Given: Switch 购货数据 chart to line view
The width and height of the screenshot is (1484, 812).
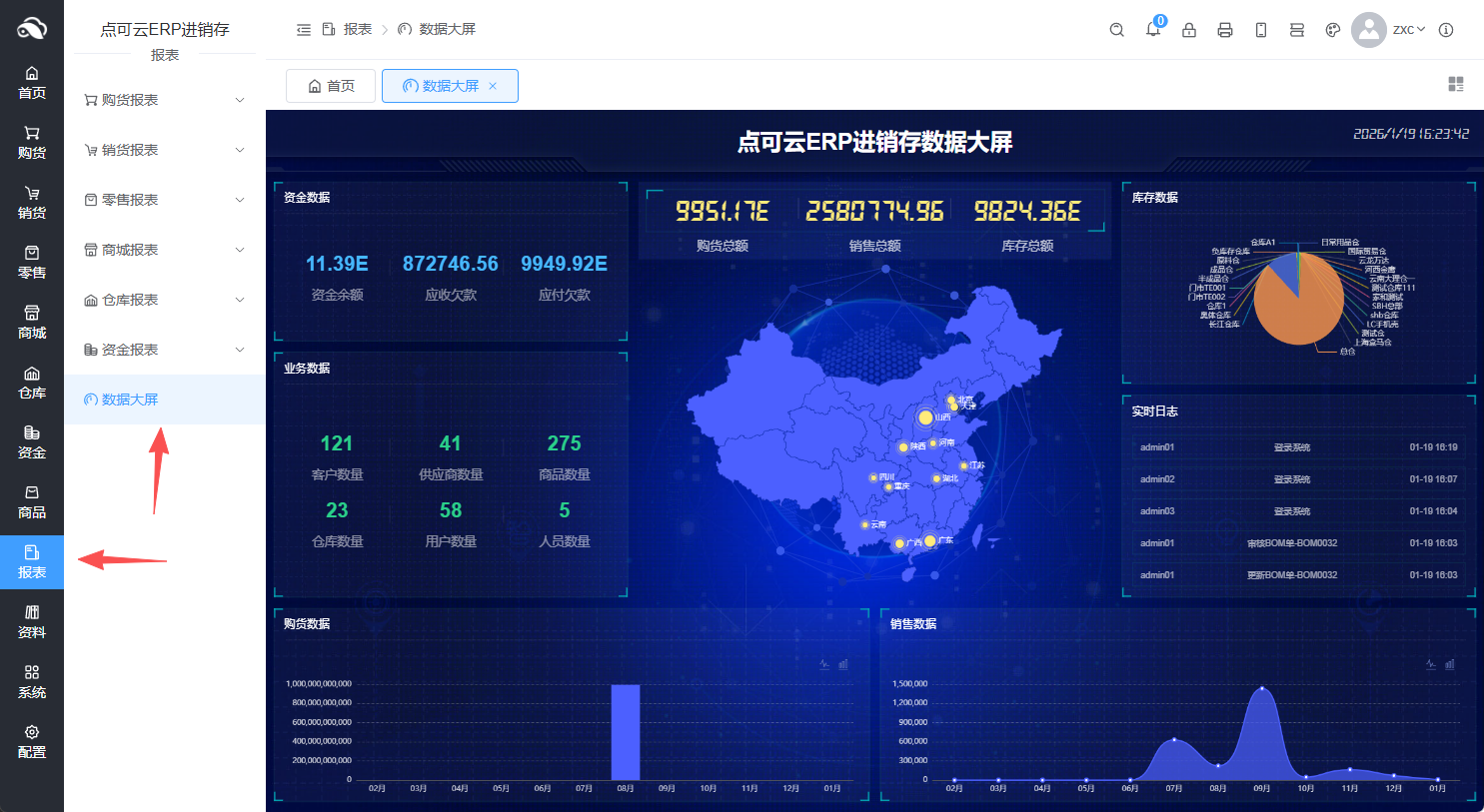Looking at the screenshot, I should click(x=824, y=664).
